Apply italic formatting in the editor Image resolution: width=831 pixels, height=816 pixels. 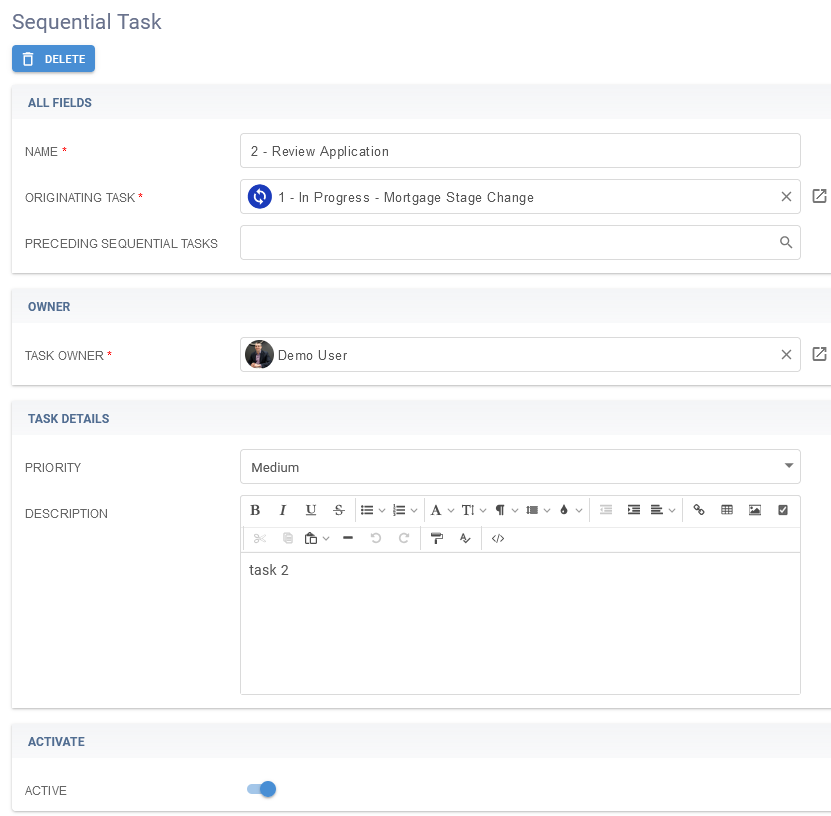click(x=283, y=510)
